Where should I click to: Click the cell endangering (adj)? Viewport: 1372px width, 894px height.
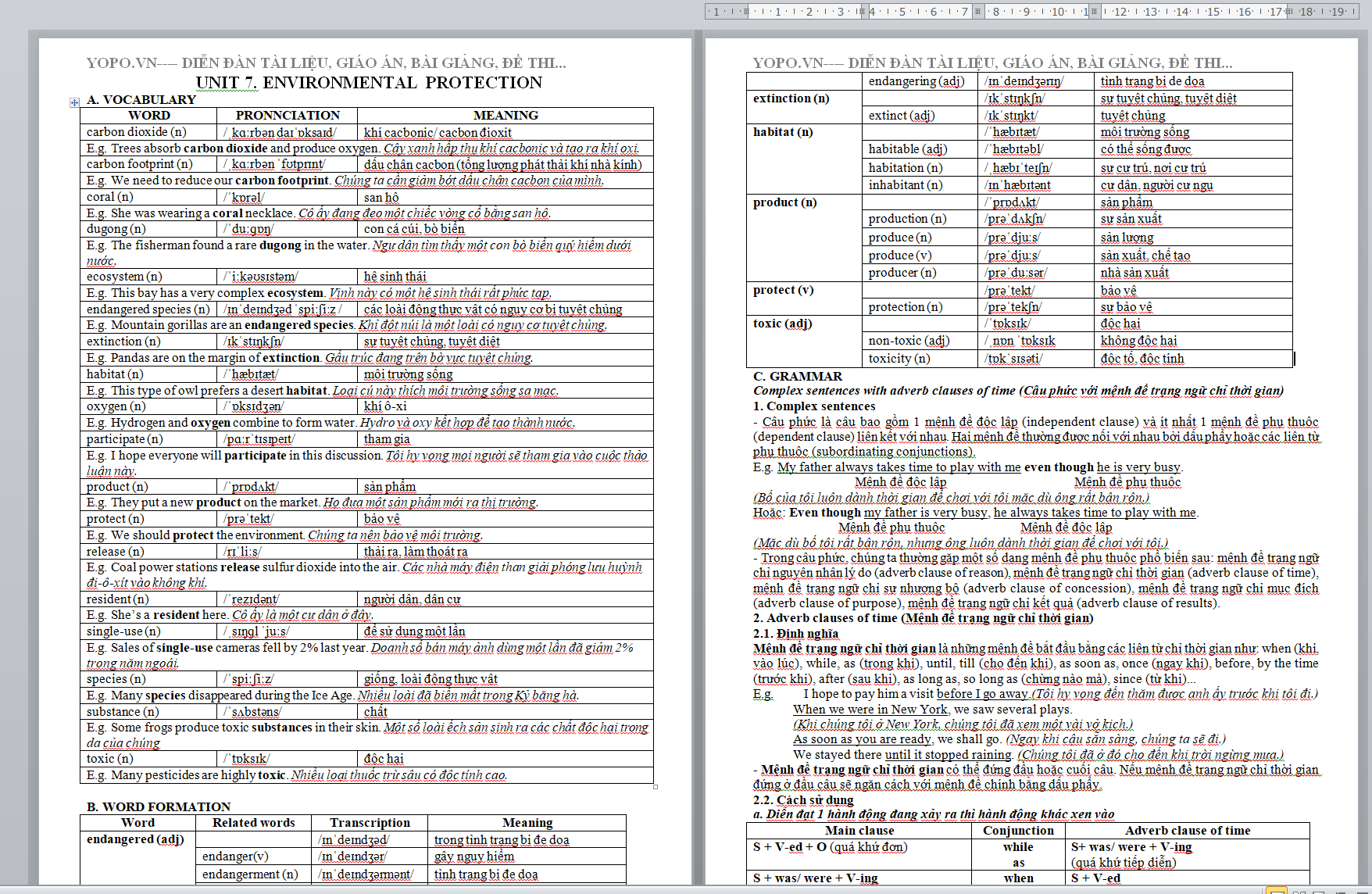(920, 81)
